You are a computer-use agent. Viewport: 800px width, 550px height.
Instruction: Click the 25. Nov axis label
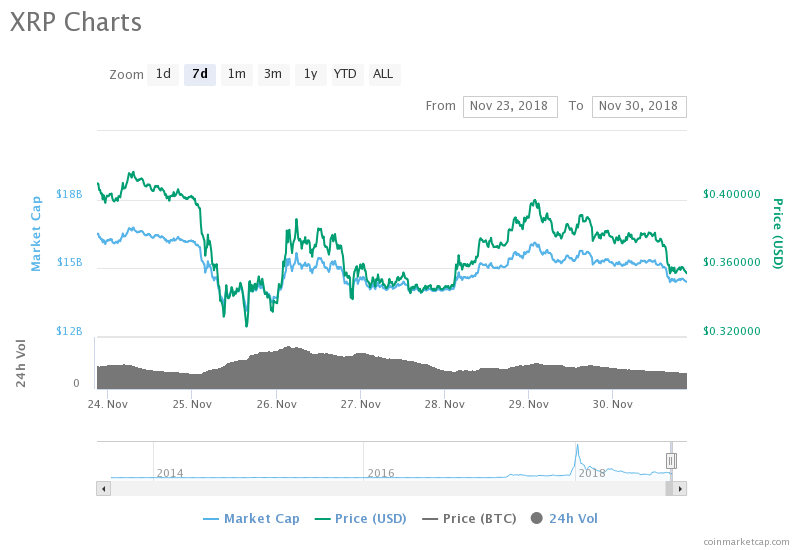tap(192, 404)
